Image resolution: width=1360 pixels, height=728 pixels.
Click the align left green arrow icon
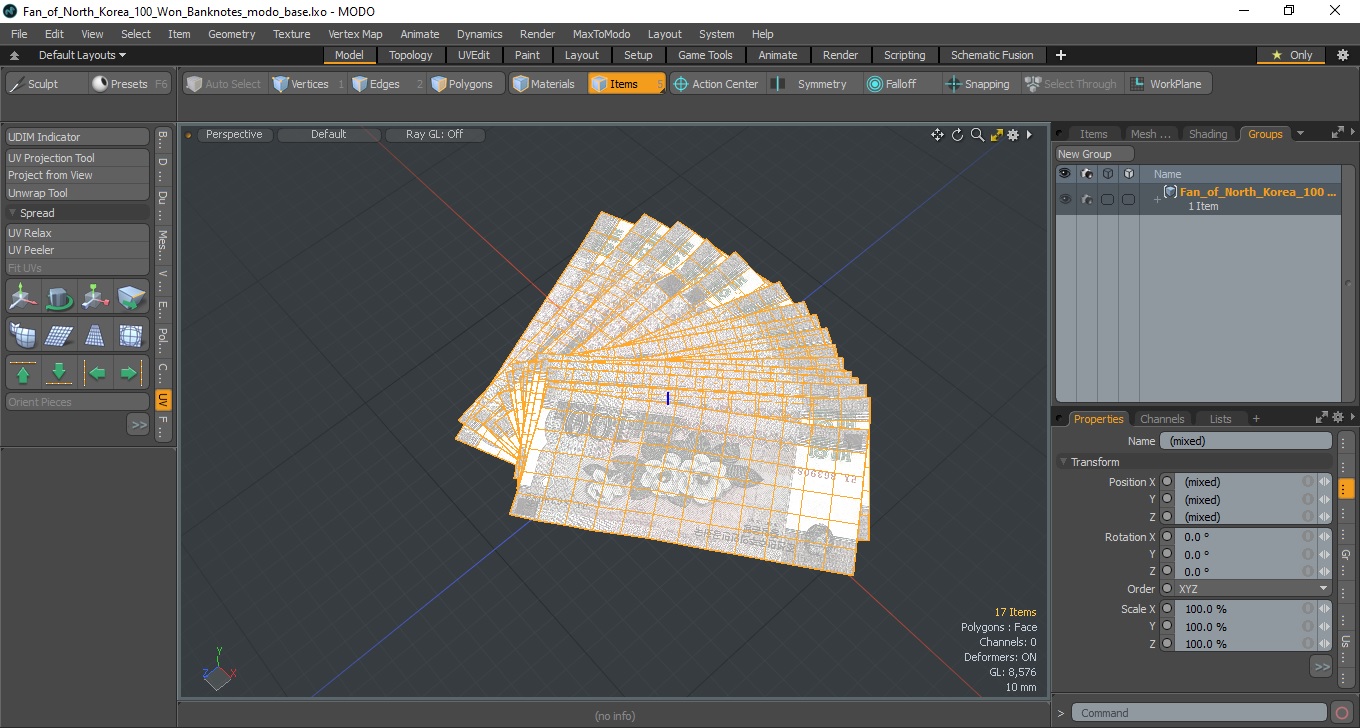click(x=96, y=373)
